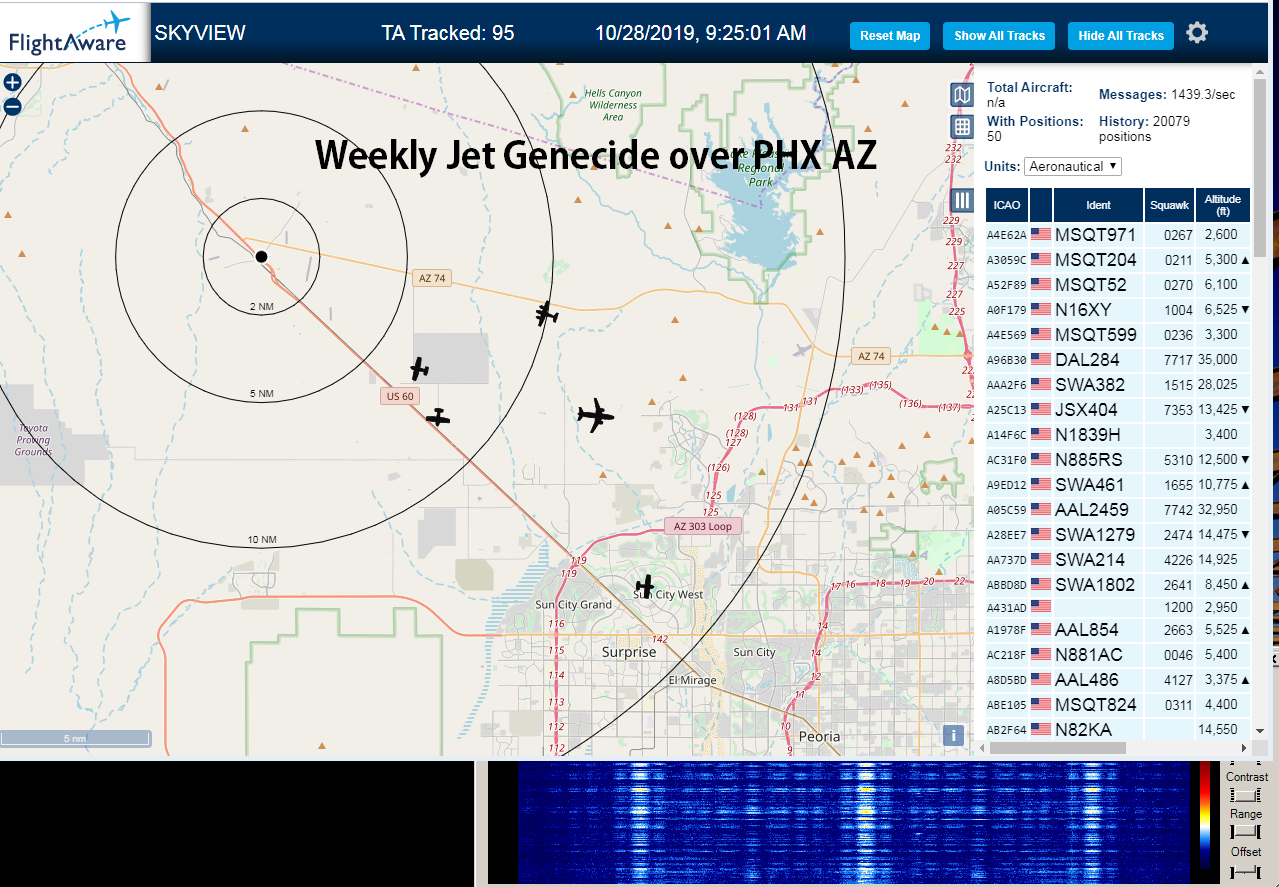Click the receiver site black dot marker

(x=261, y=257)
